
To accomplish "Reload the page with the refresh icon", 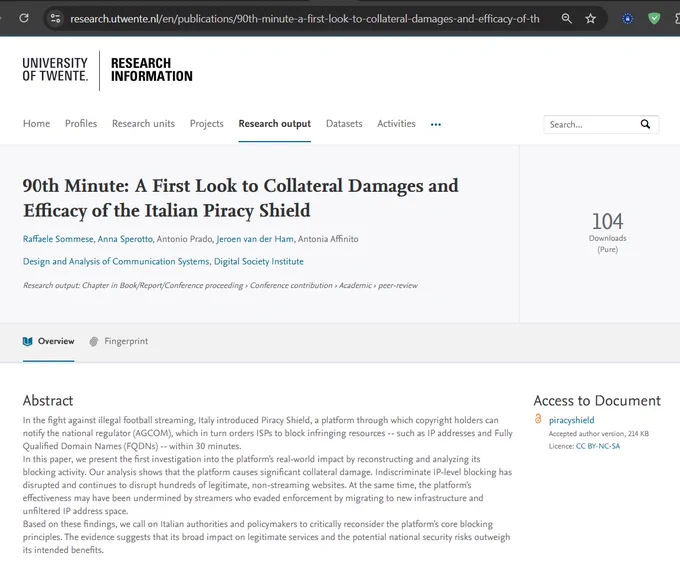I will 24,18.
